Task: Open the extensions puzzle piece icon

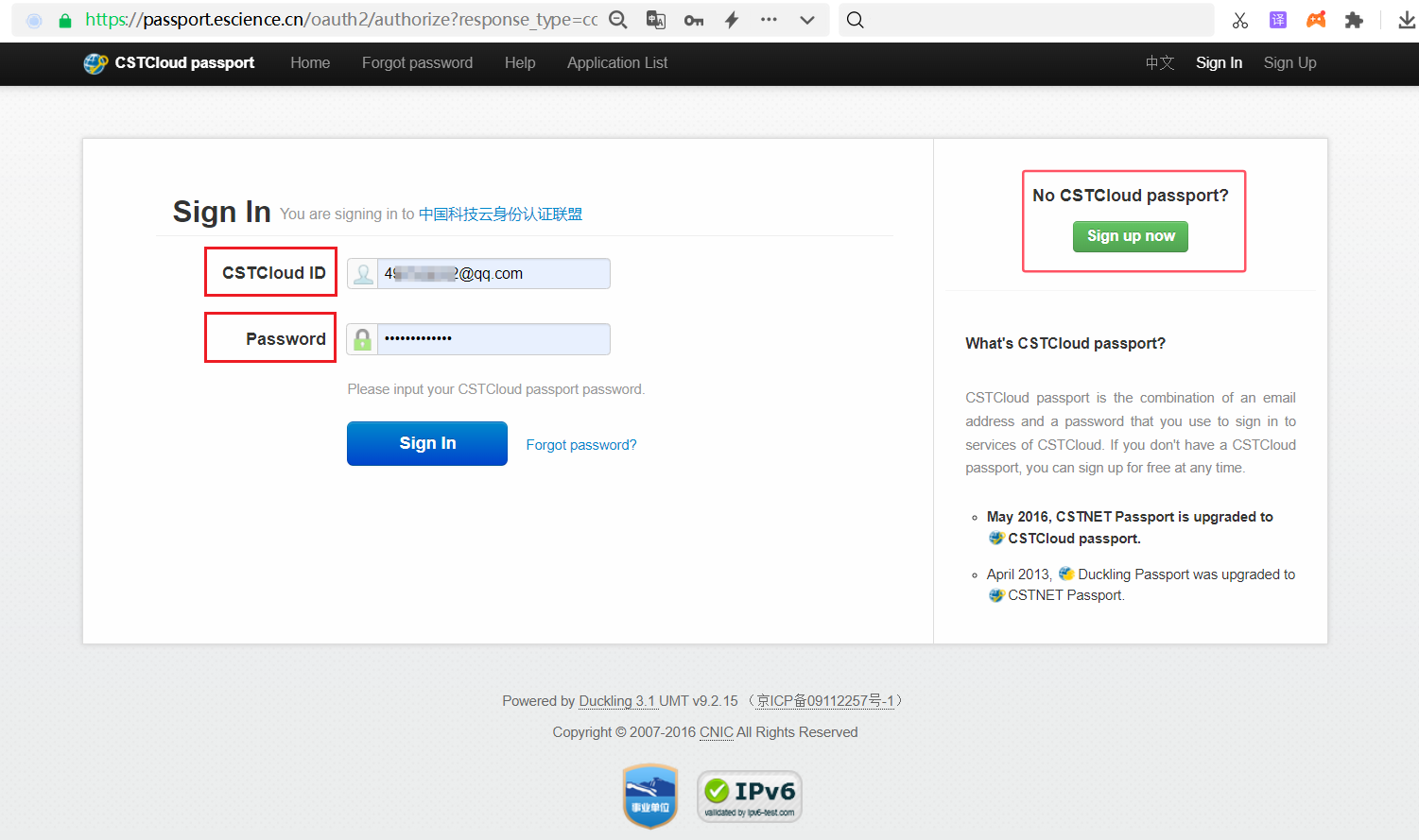Action: (x=1354, y=20)
